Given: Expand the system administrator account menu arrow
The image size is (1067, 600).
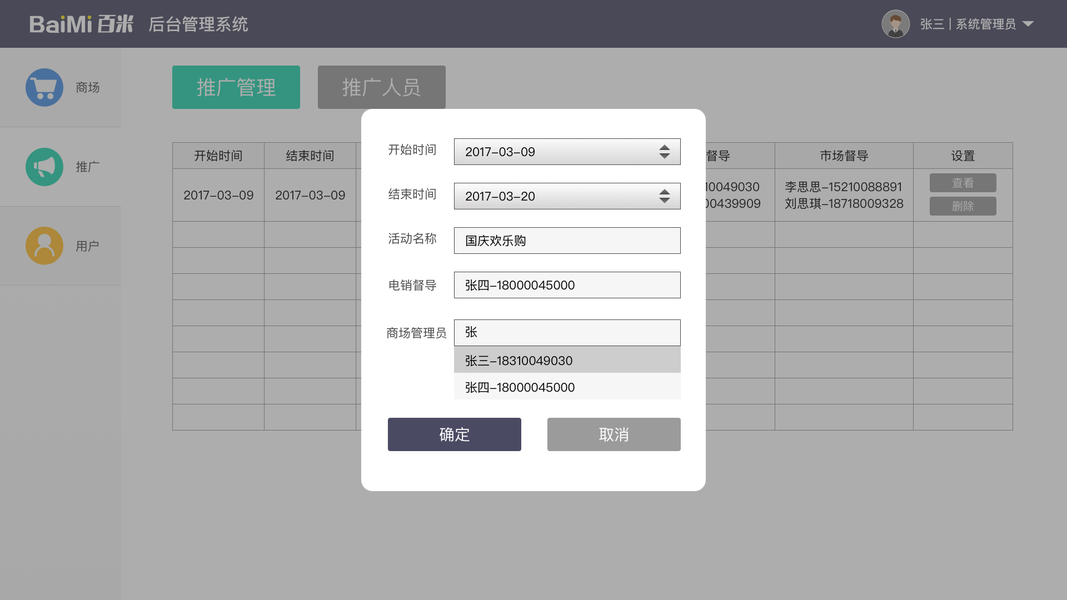Looking at the screenshot, I should pos(1027,24).
